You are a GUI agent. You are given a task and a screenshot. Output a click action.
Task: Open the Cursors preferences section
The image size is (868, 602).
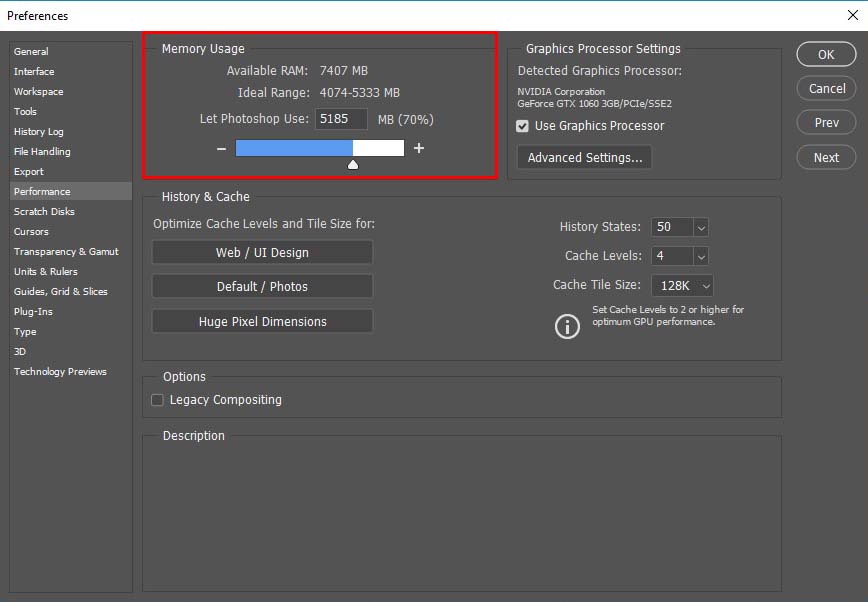point(36,231)
